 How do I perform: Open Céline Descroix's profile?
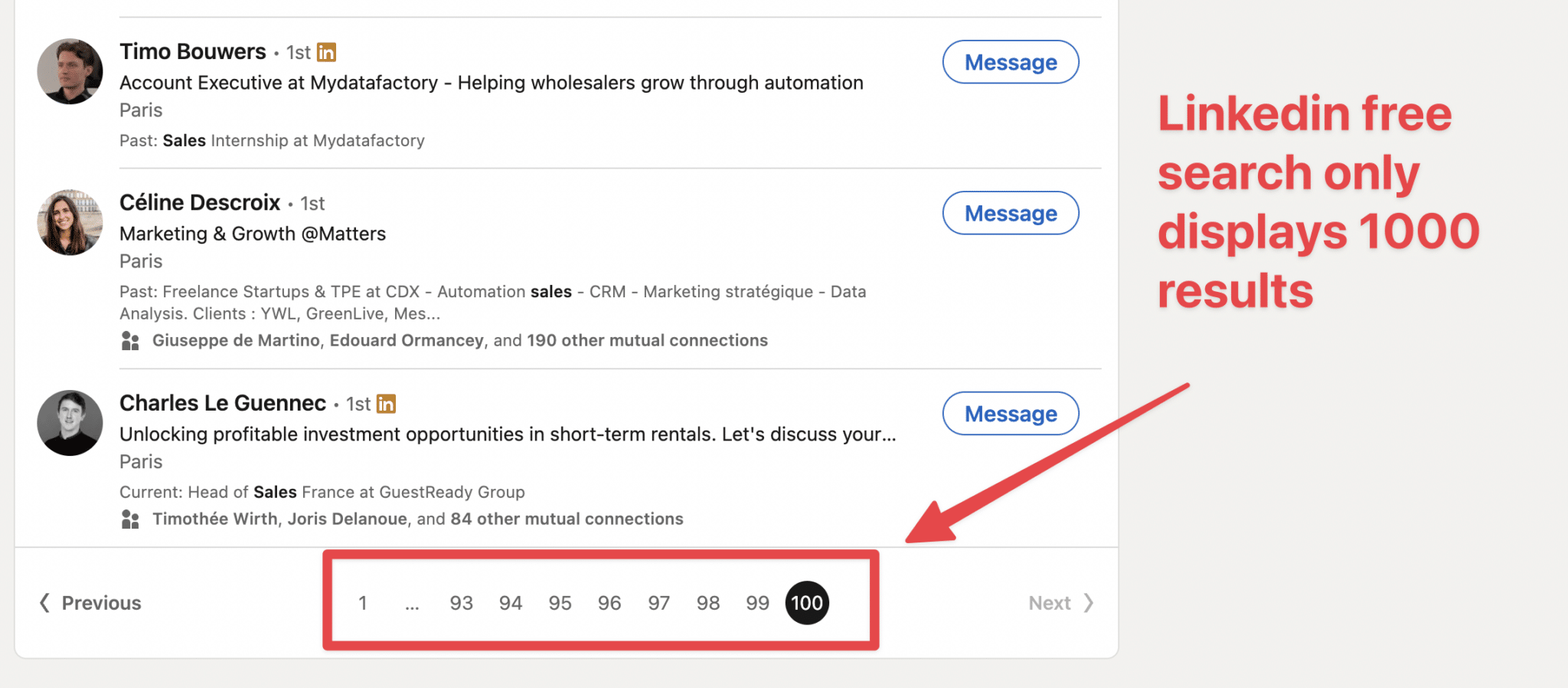(x=200, y=202)
